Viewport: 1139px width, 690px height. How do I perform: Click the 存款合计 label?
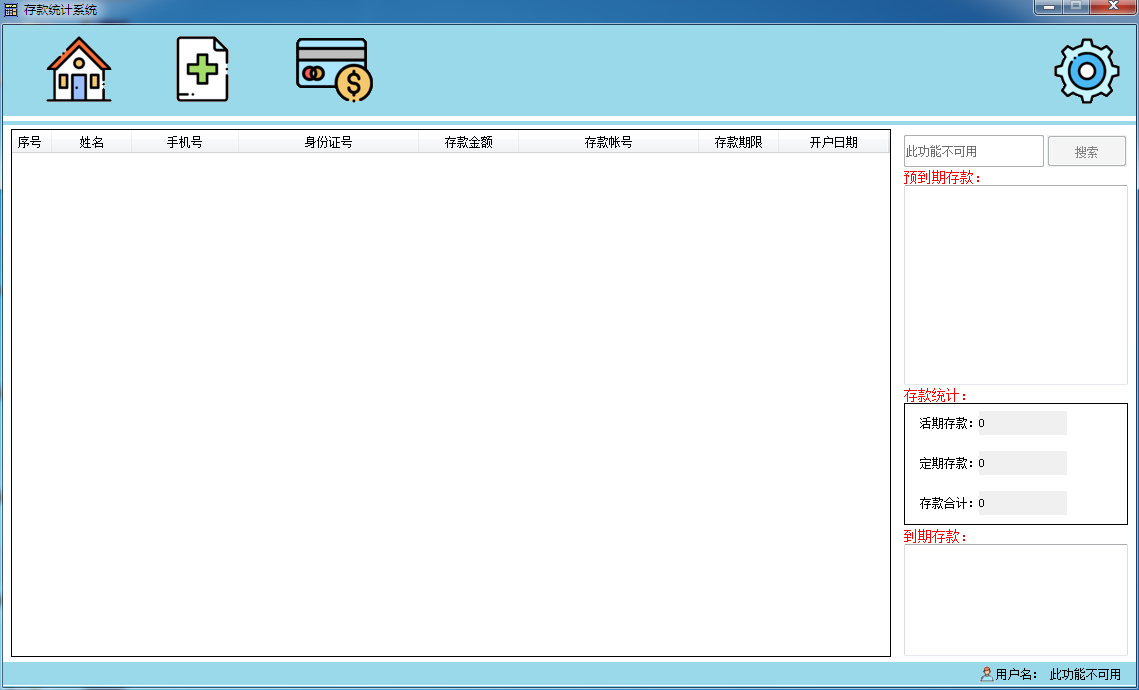point(947,503)
